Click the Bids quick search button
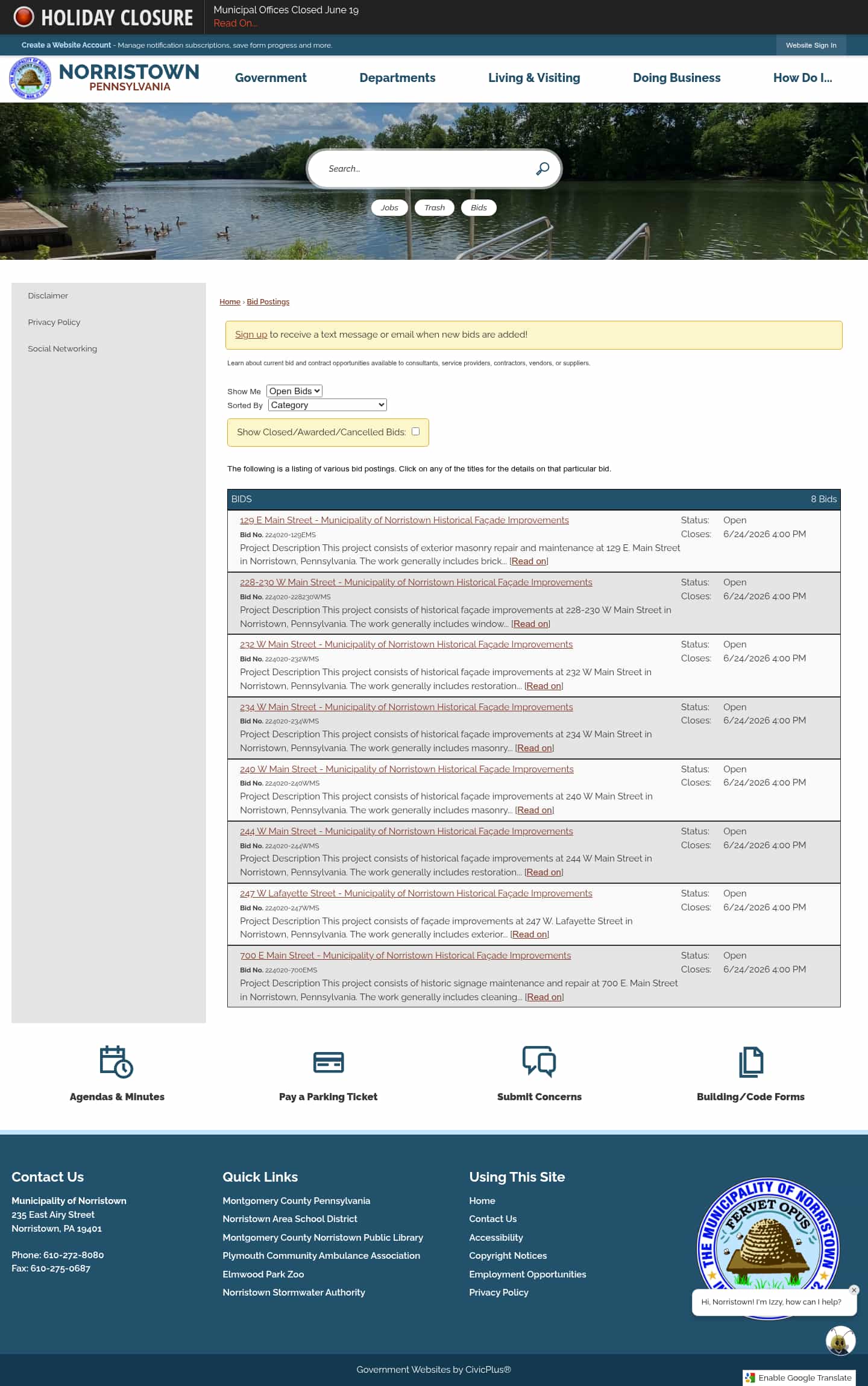 (x=479, y=207)
